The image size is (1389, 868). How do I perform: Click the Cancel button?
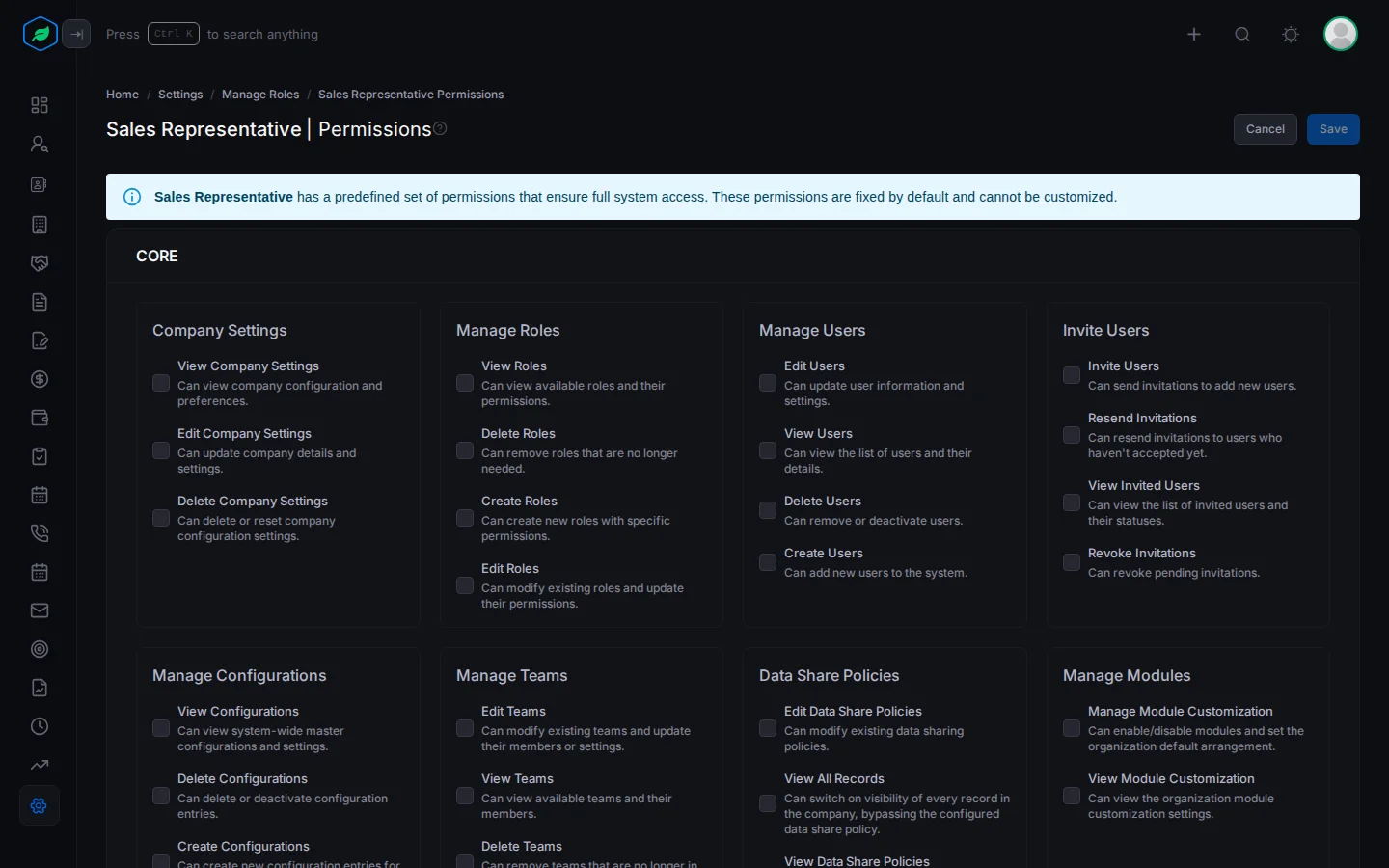pyautogui.click(x=1265, y=129)
